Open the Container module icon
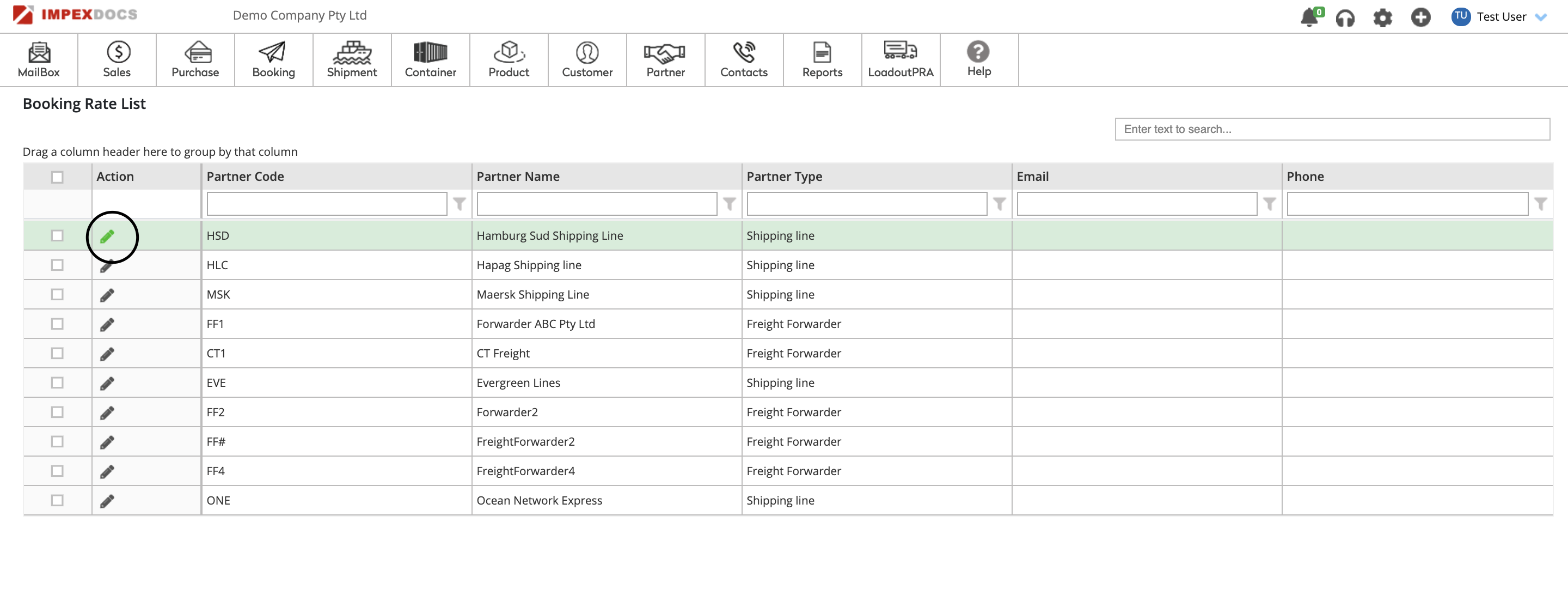The height and width of the screenshot is (607, 1568). point(430,60)
